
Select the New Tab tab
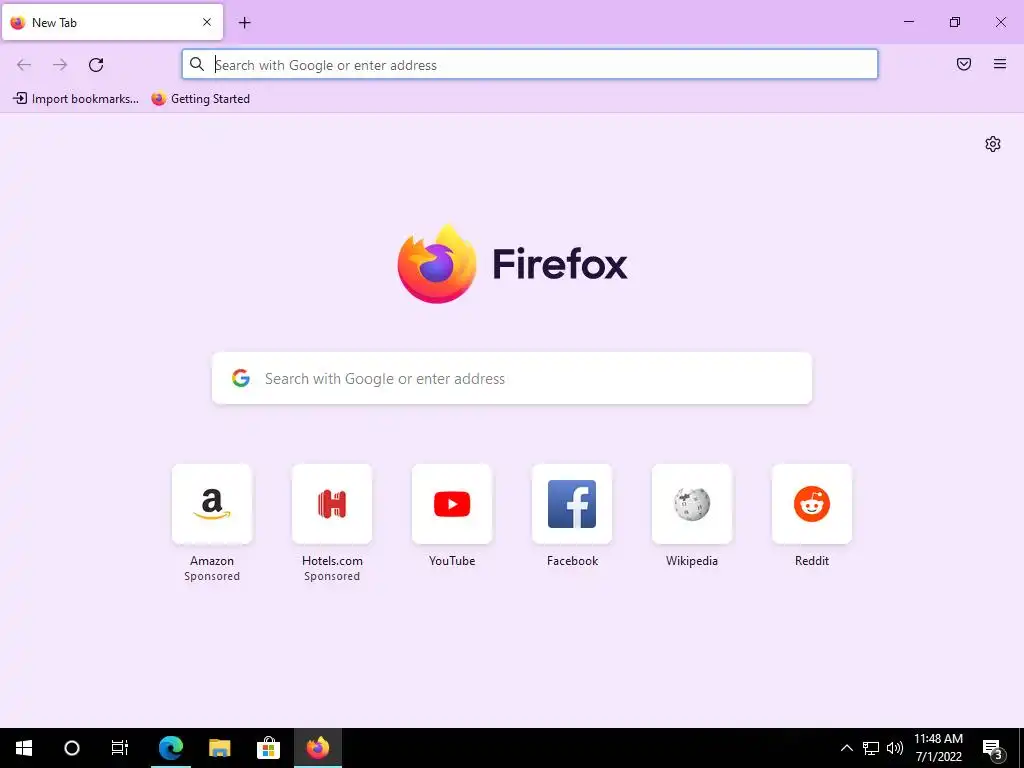point(112,22)
